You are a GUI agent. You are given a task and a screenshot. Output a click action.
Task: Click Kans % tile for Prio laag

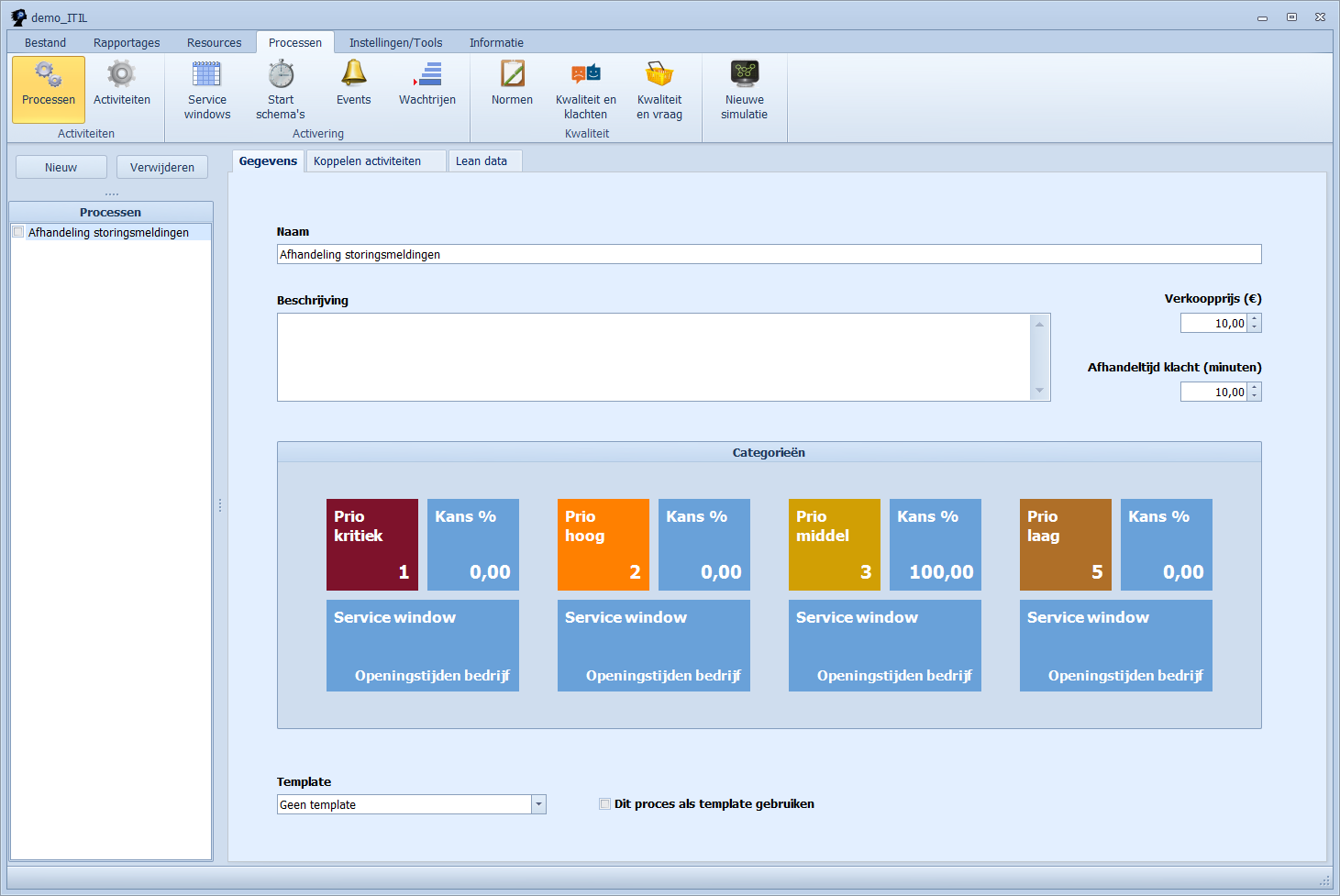[x=1167, y=545]
